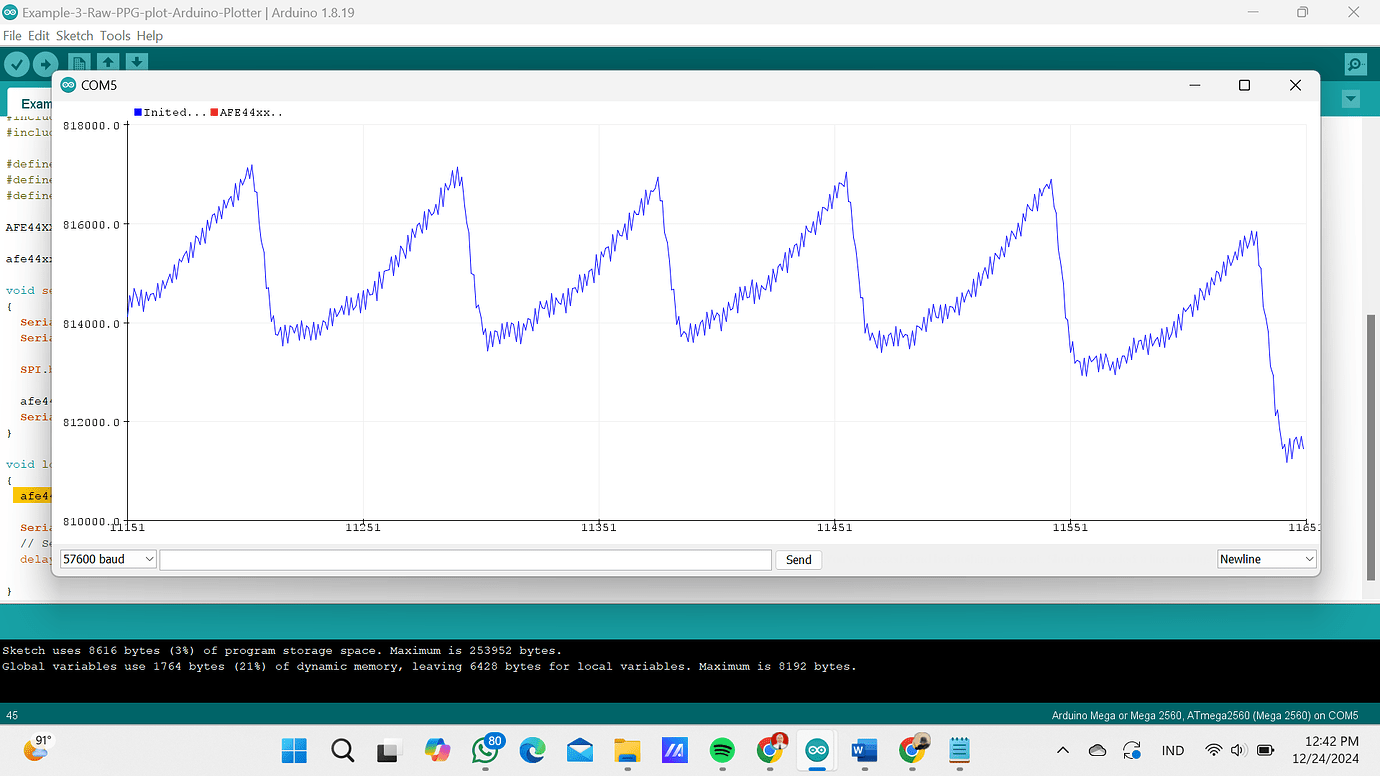Click the Open sketch up-arrow icon
The width and height of the screenshot is (1380, 776).
(x=108, y=63)
